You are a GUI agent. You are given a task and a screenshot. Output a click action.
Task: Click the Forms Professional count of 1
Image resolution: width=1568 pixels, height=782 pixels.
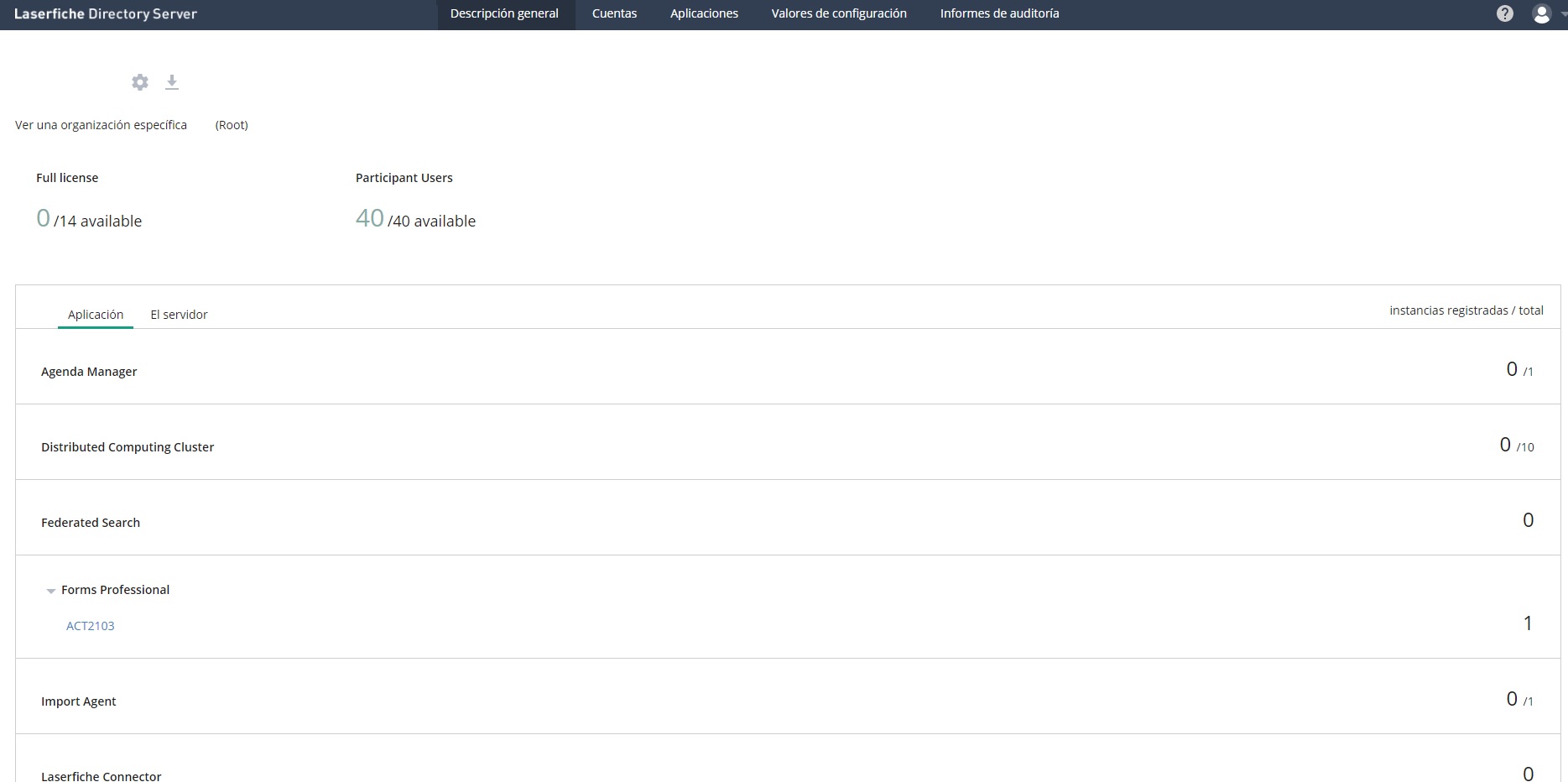click(1528, 623)
